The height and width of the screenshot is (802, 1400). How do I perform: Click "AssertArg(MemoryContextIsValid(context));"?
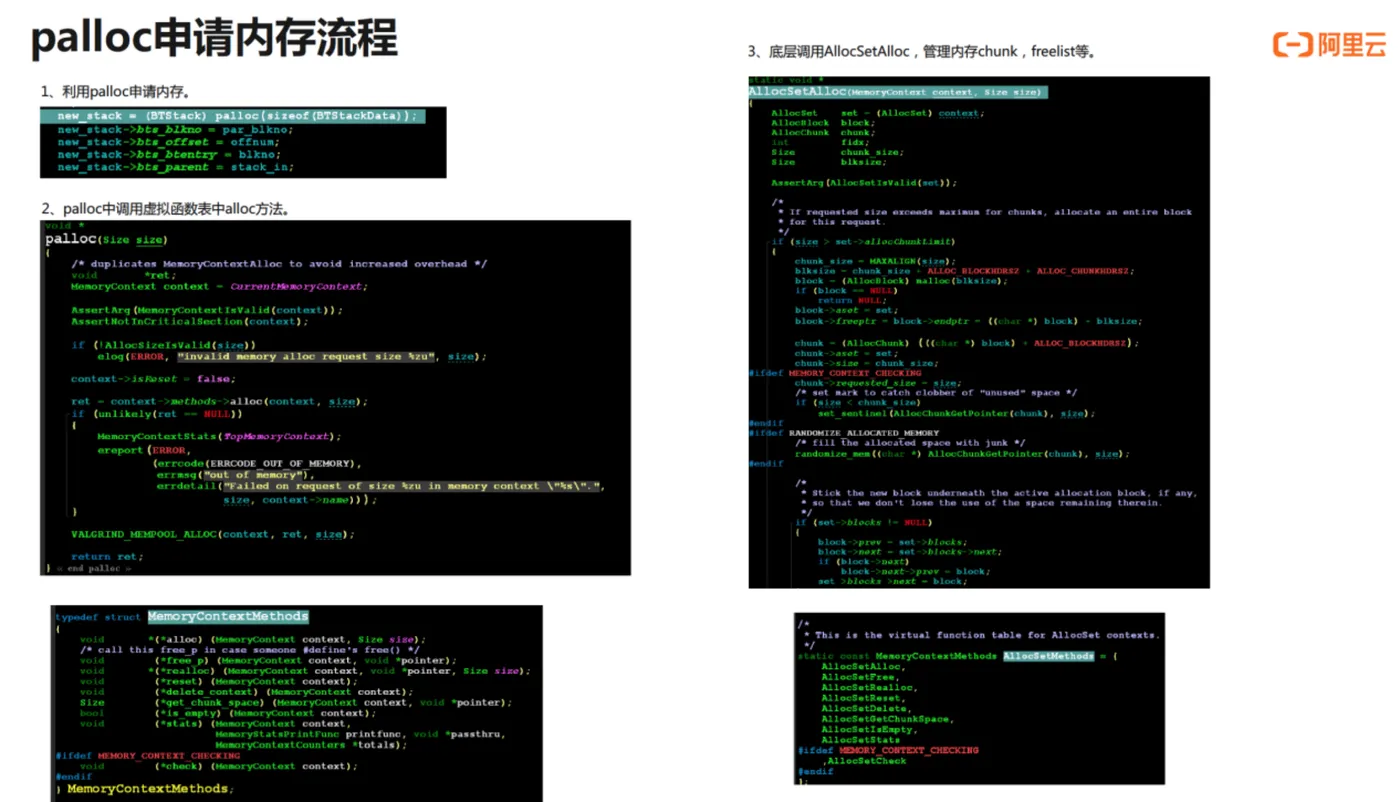tap(207, 310)
